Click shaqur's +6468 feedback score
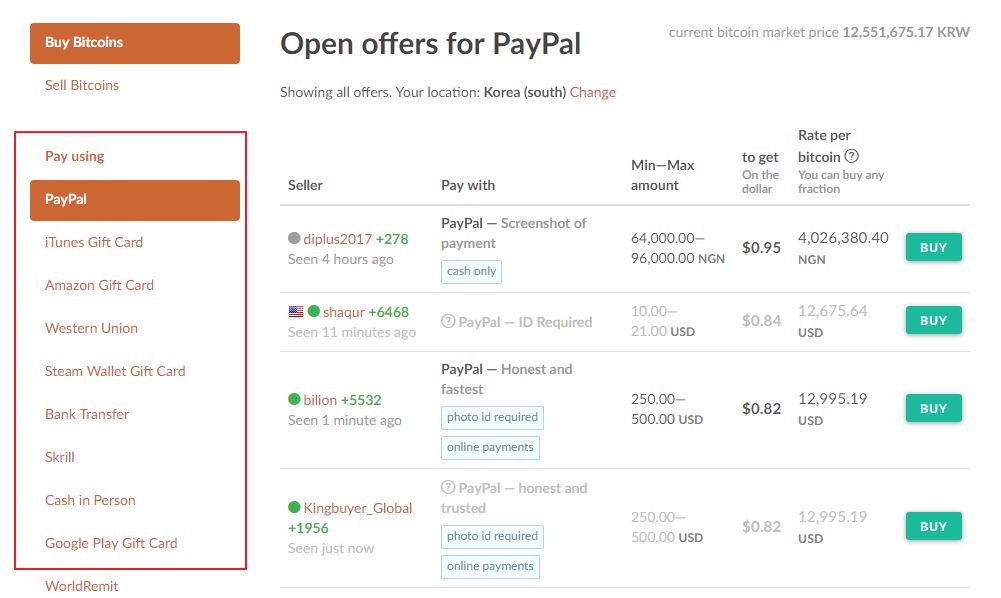Viewport: 1001px width, 598px height. (388, 312)
